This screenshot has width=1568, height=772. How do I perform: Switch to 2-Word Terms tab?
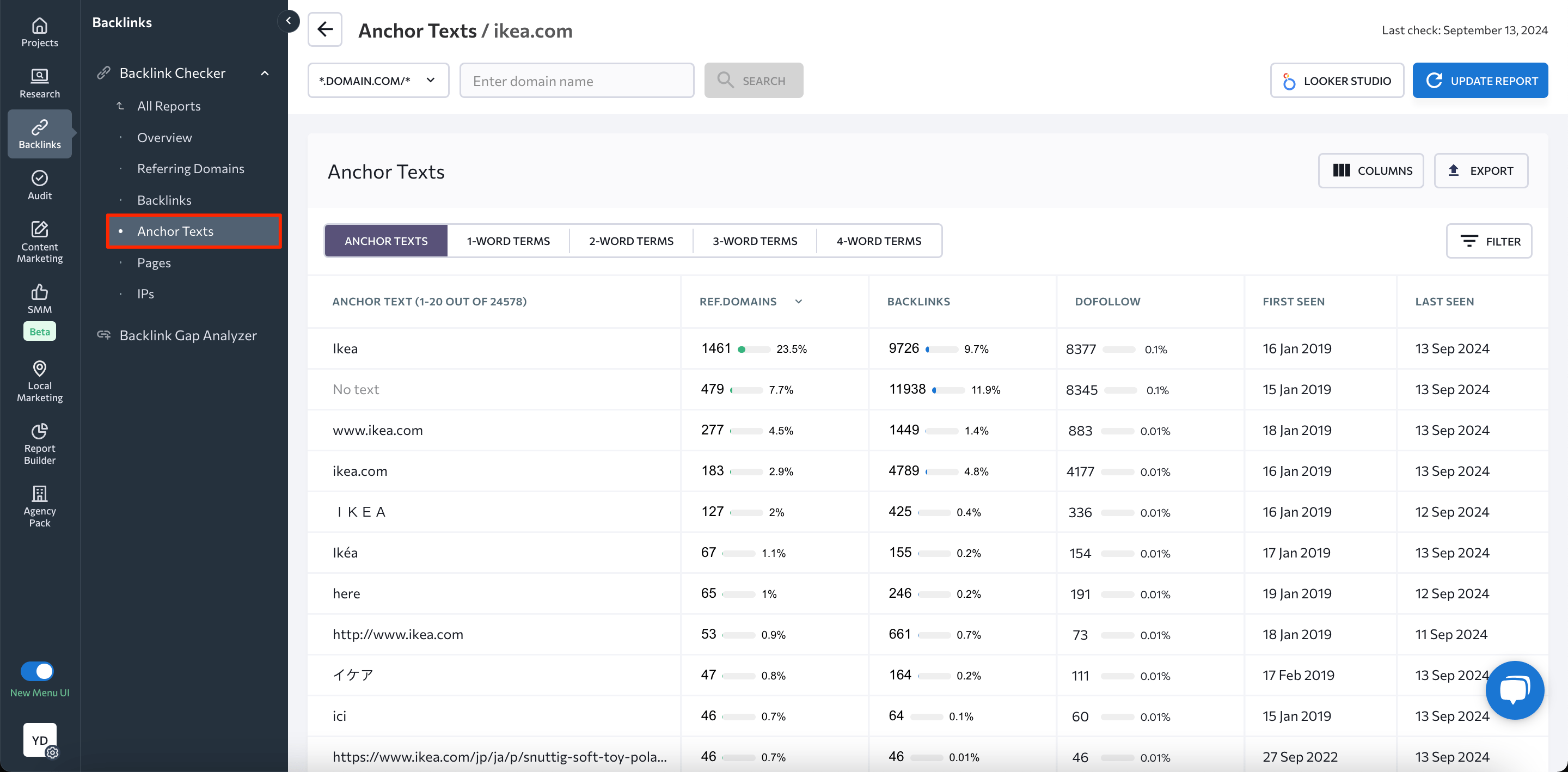[631, 241]
